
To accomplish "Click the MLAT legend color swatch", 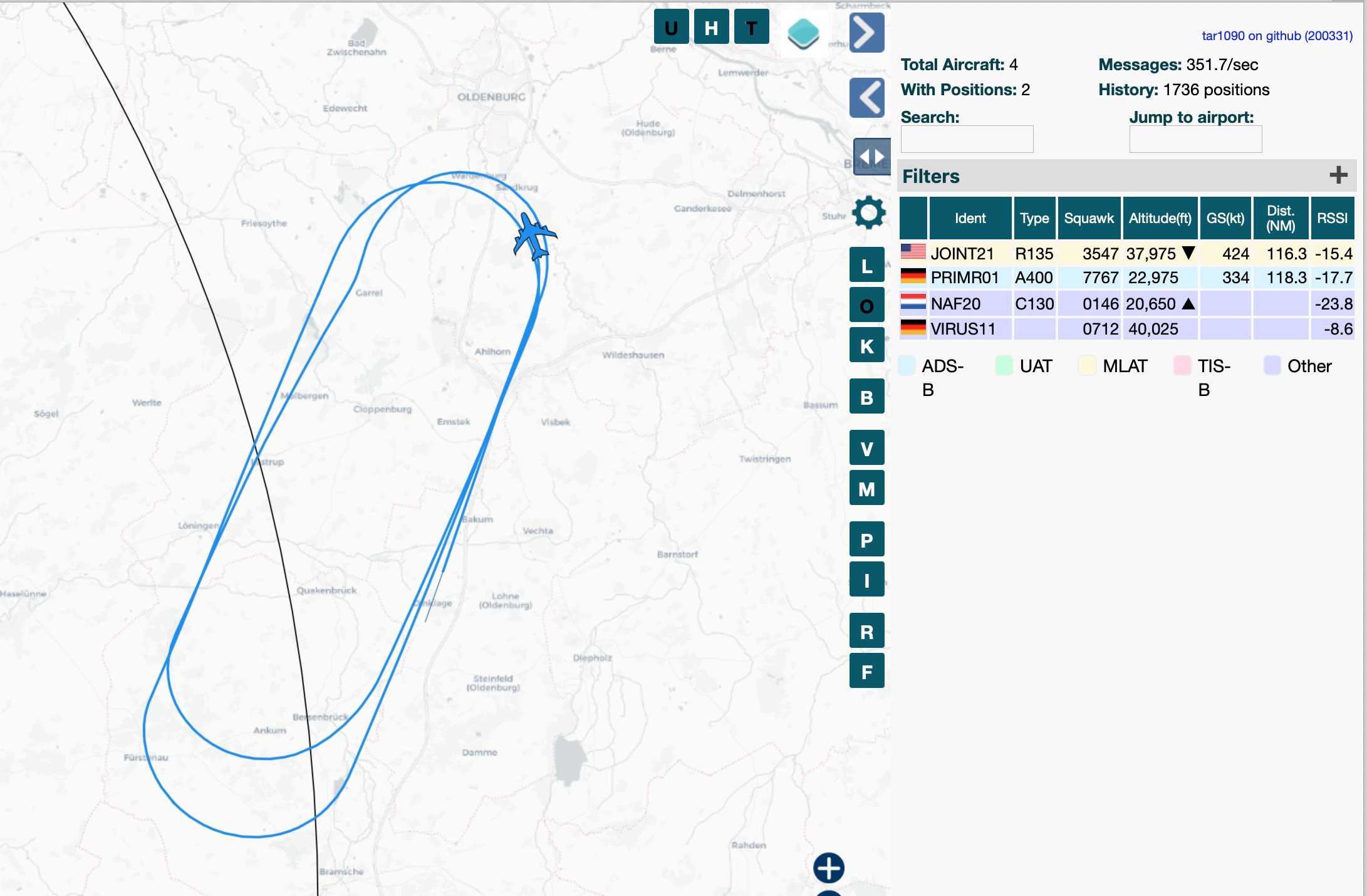I will [x=1087, y=366].
